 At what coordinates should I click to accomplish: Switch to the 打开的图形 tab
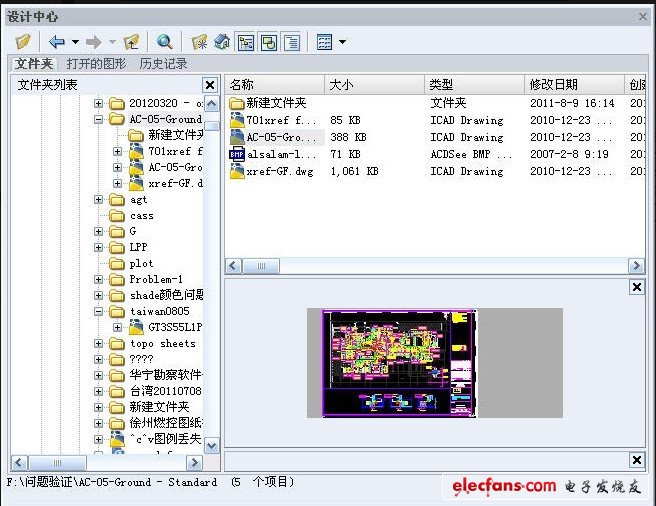click(99, 64)
